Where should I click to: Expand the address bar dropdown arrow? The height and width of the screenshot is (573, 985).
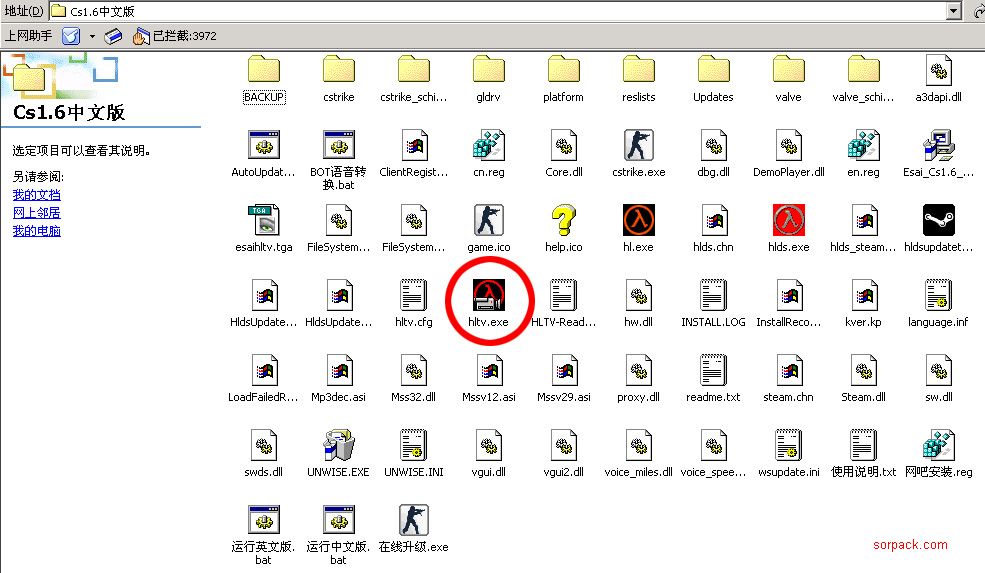[955, 11]
